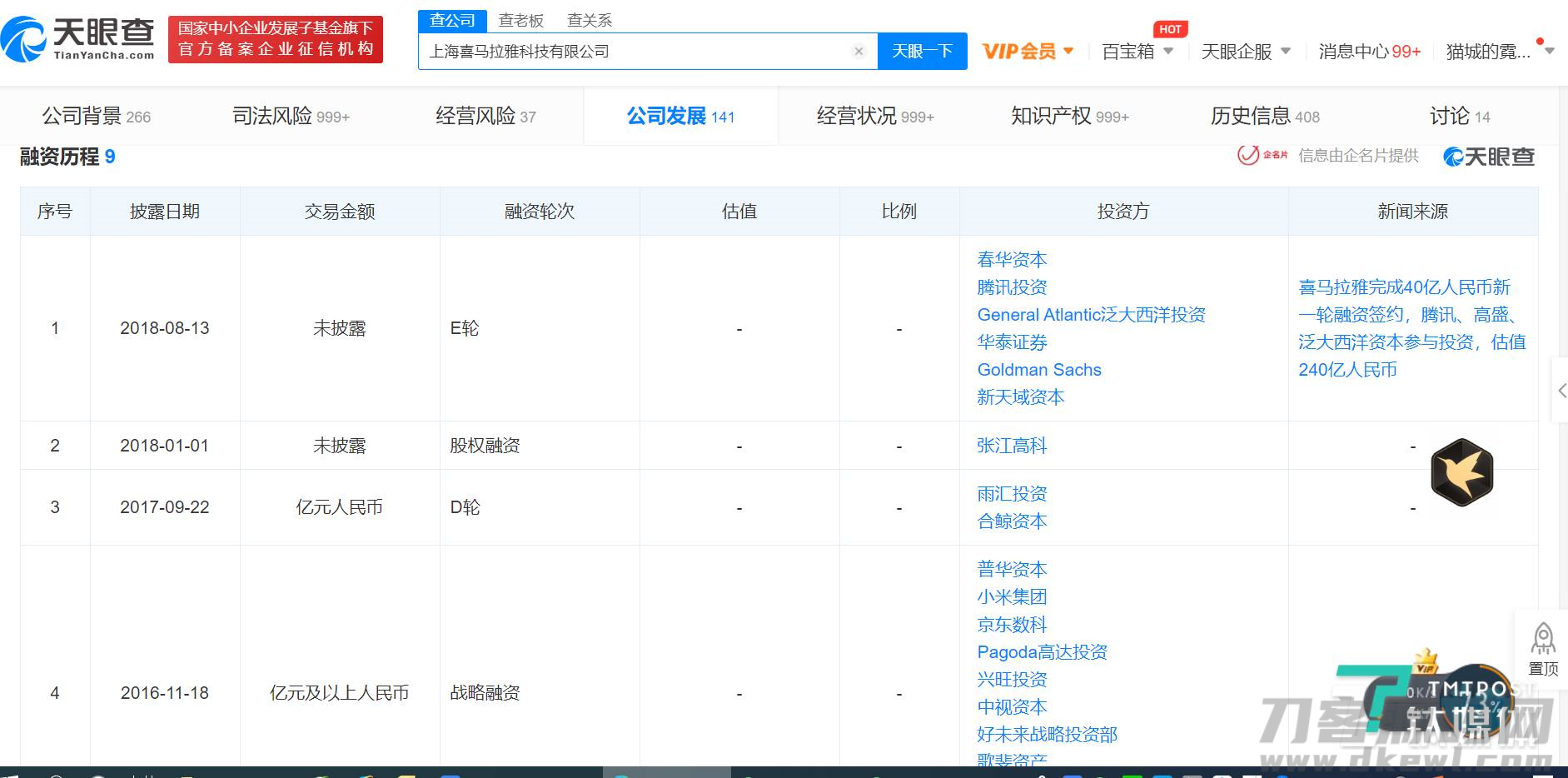Open the 历史信息 tab
The width and height of the screenshot is (1568, 778).
pyautogui.click(x=1265, y=116)
